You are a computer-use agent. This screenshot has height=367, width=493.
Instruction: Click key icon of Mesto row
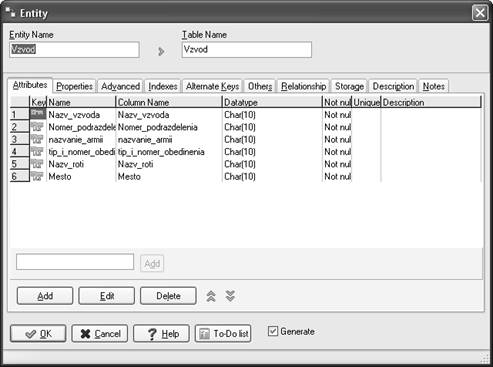[37, 176]
